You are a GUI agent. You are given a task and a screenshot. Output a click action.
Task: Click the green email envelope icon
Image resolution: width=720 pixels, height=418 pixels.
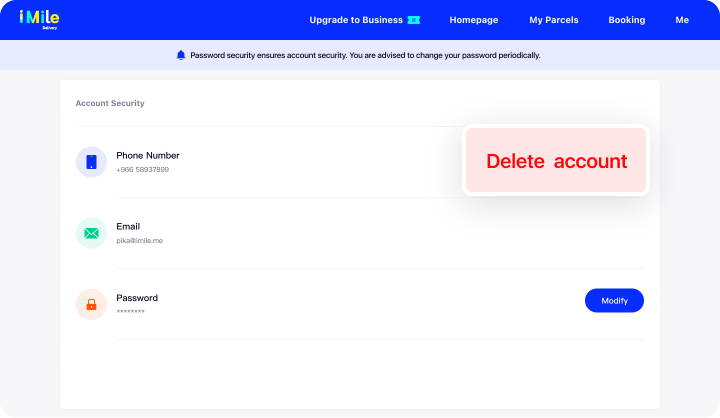tap(91, 233)
